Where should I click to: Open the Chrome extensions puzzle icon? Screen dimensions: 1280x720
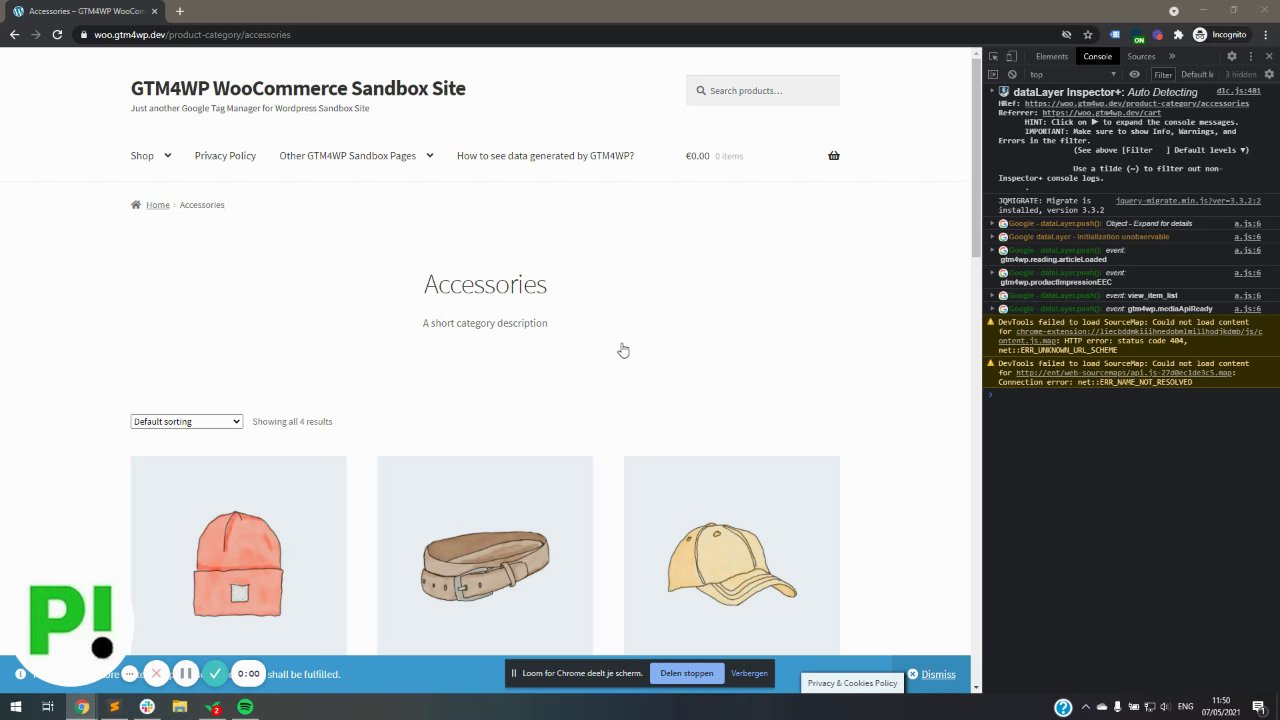(x=1178, y=34)
